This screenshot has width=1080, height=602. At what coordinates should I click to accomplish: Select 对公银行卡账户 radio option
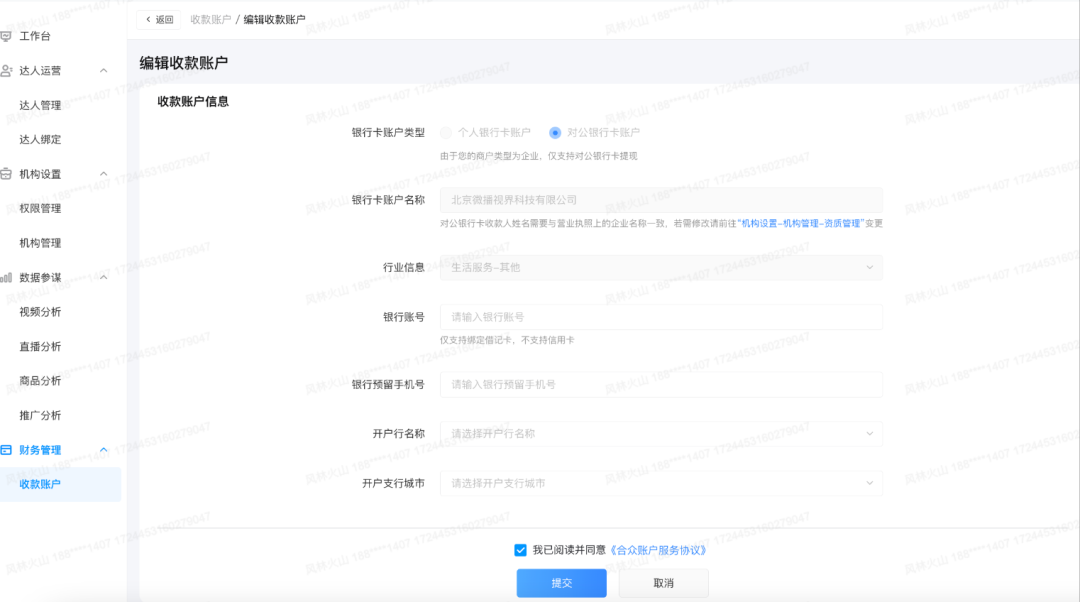click(555, 132)
